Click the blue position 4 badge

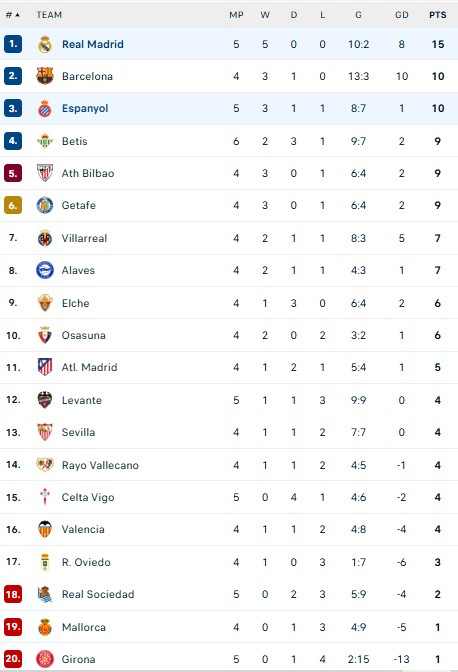(13, 141)
